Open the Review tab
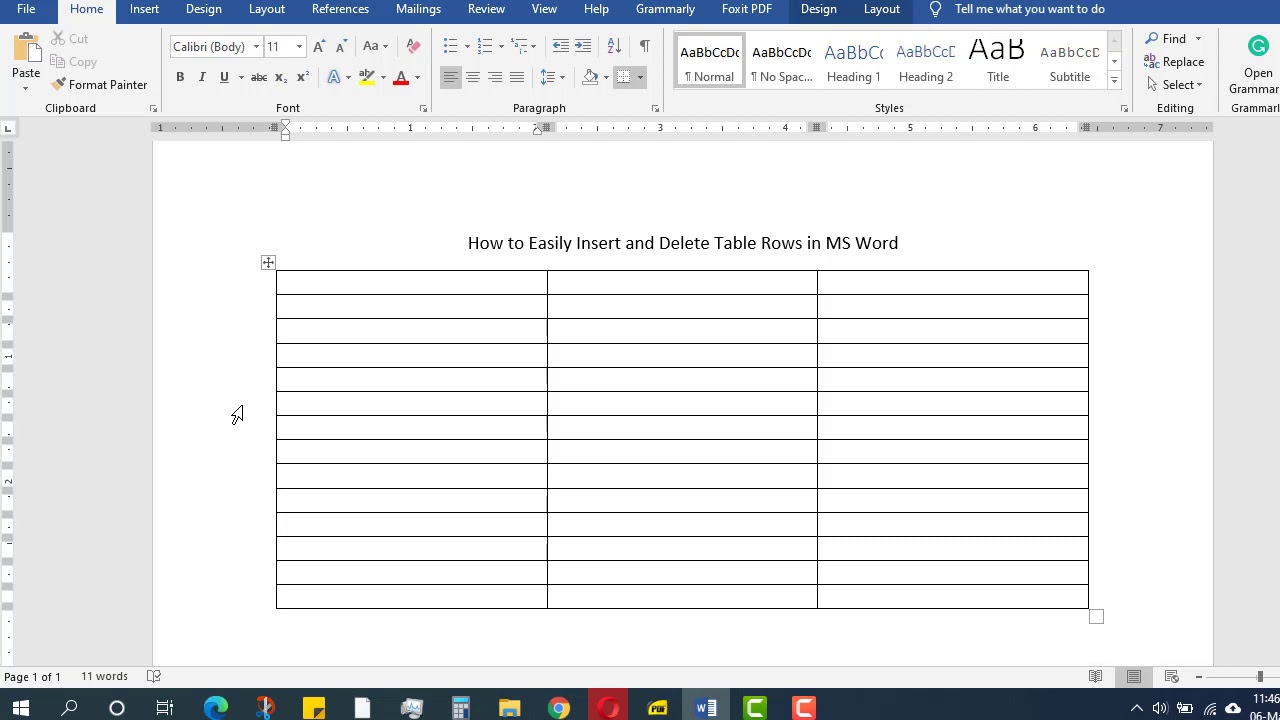1280x720 pixels. pos(486,9)
